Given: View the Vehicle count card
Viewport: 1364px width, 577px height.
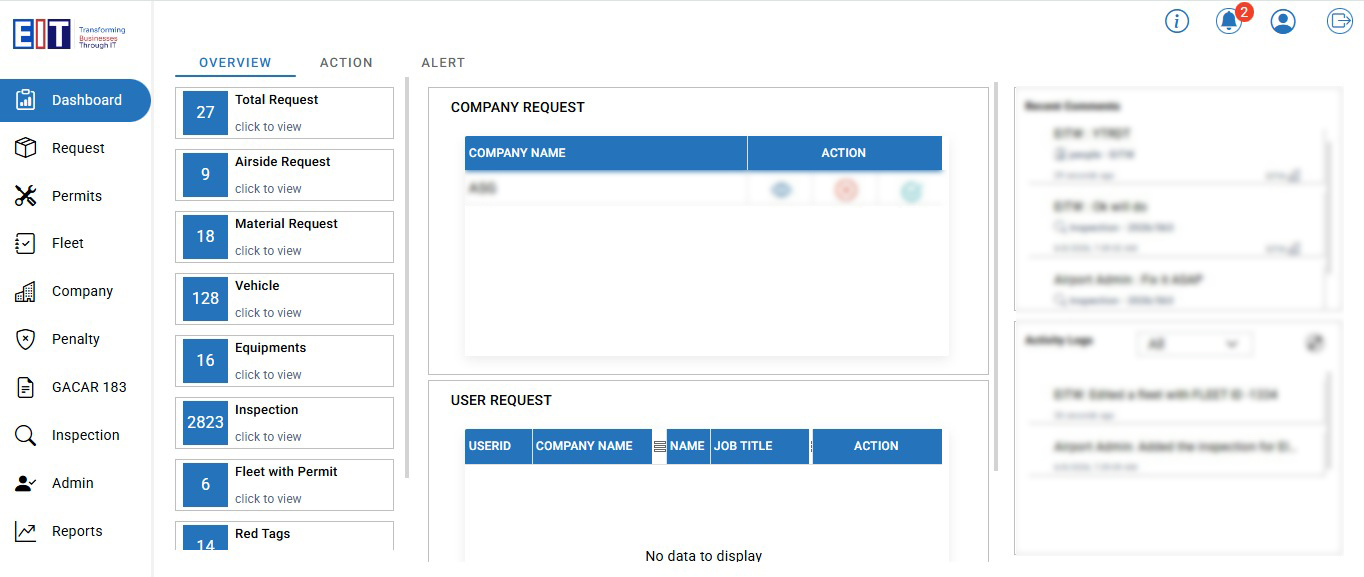Looking at the screenshot, I should click(x=284, y=299).
